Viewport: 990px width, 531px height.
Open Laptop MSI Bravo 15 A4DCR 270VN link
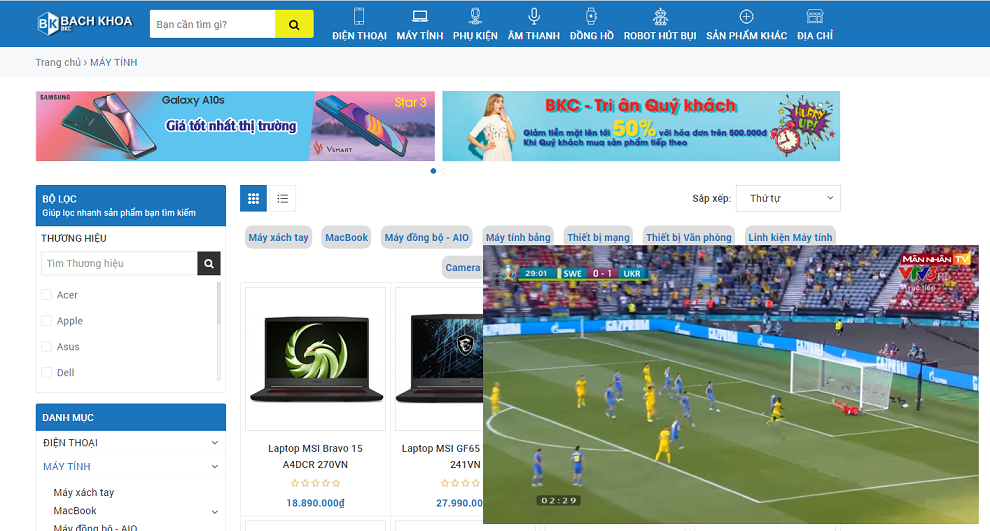pos(315,456)
